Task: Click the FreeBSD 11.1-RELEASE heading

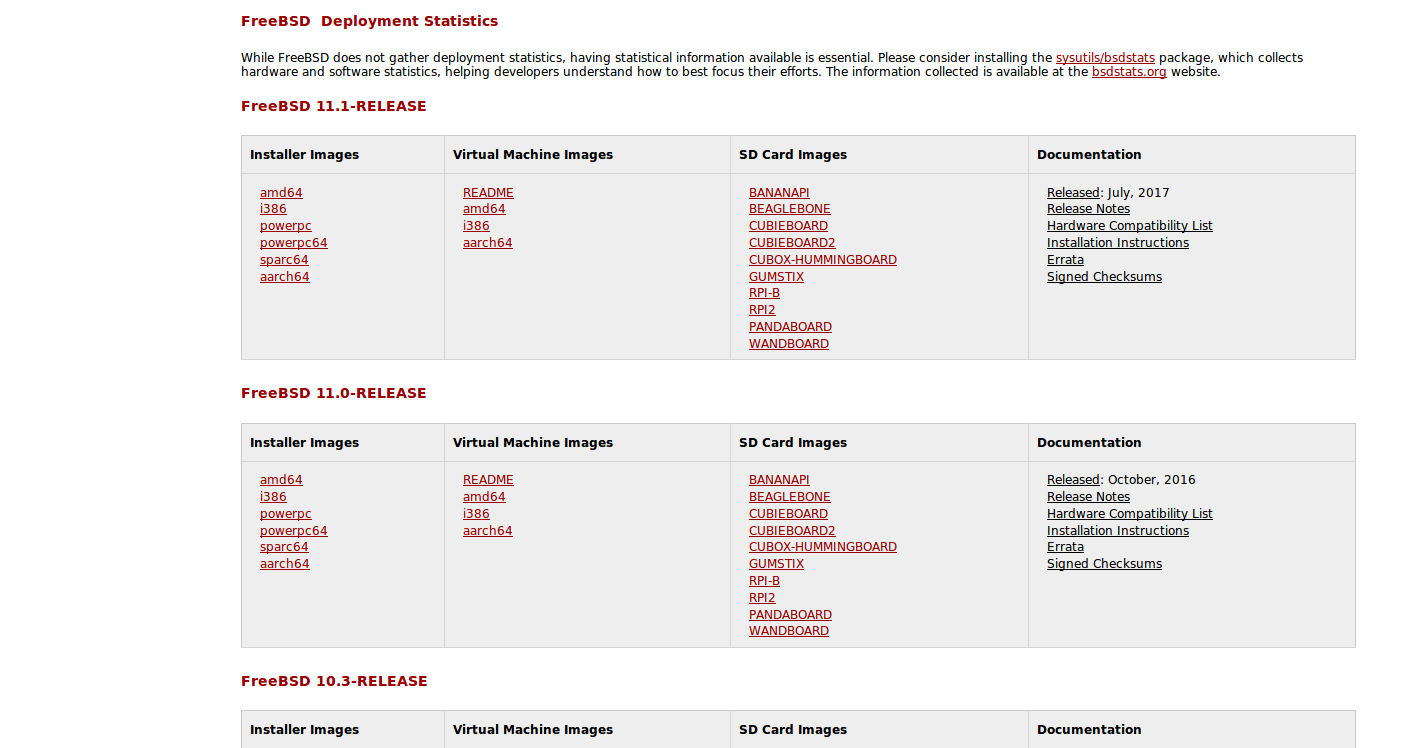Action: (334, 106)
